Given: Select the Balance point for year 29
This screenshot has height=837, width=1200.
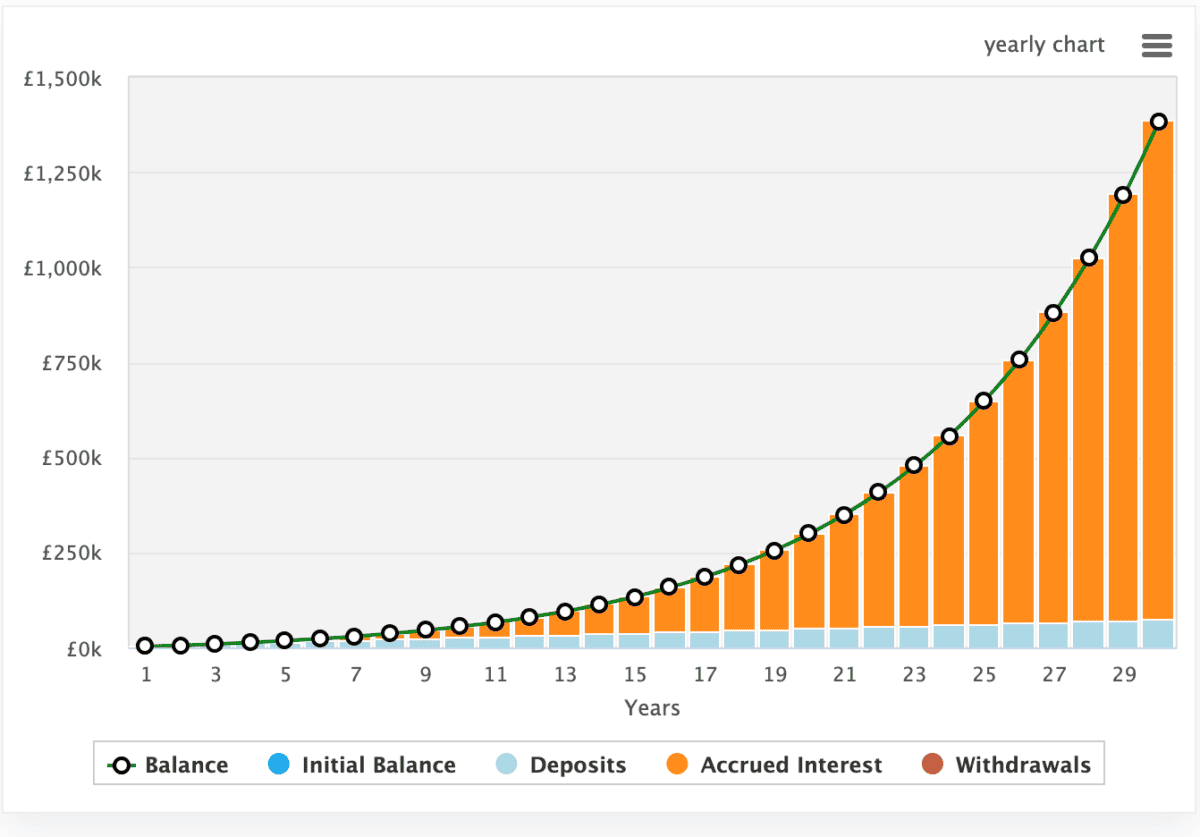Looking at the screenshot, I should [x=1123, y=195].
